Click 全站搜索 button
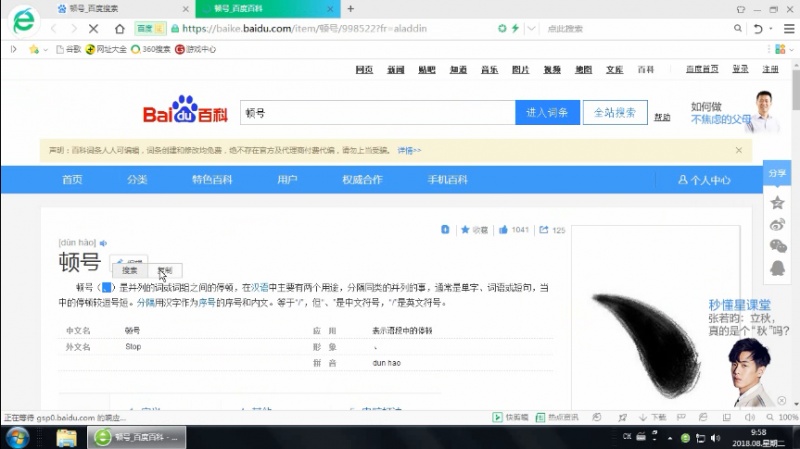 pyautogui.click(x=615, y=112)
